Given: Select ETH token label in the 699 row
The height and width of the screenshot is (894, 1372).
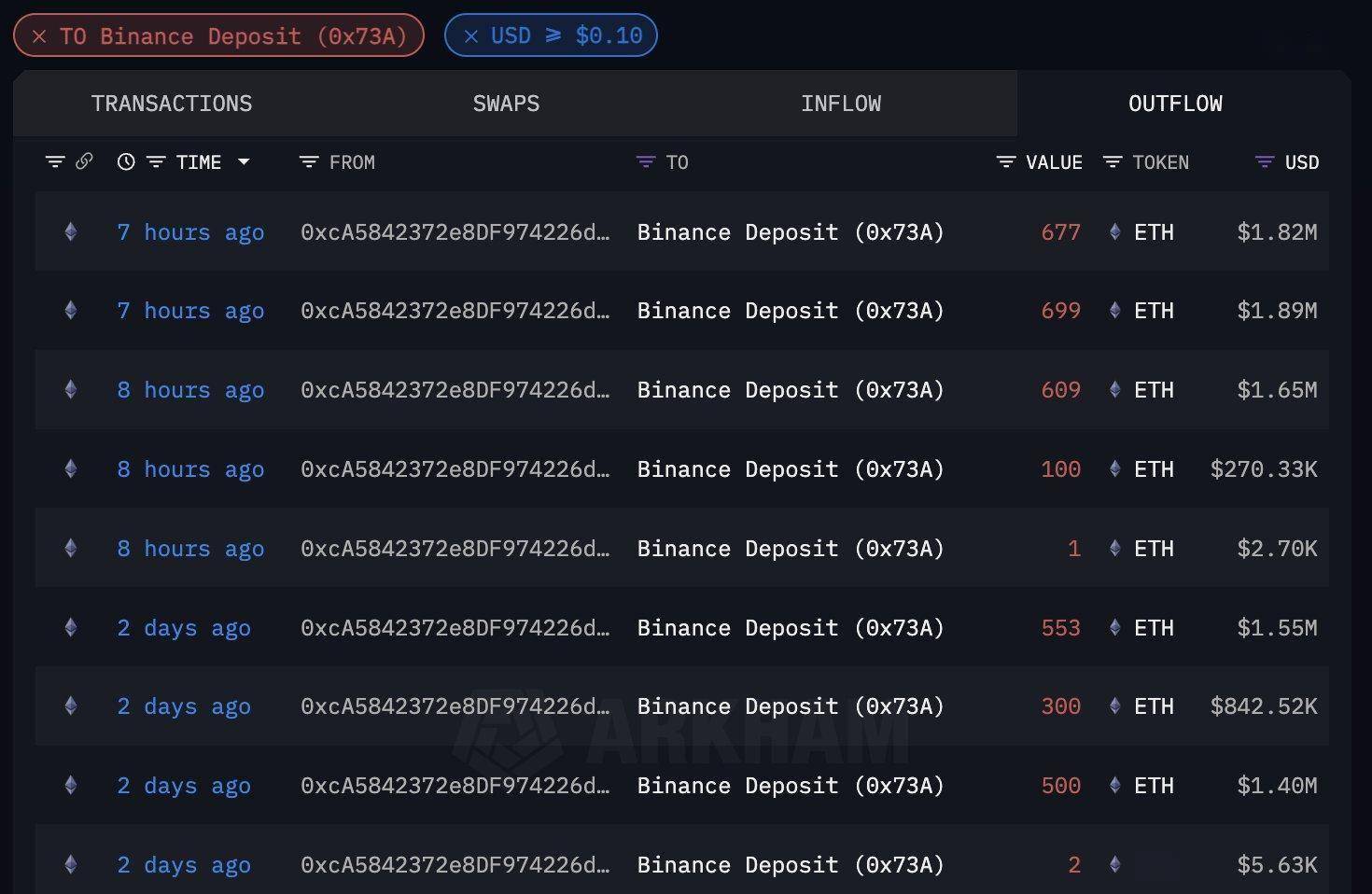Looking at the screenshot, I should (1154, 311).
